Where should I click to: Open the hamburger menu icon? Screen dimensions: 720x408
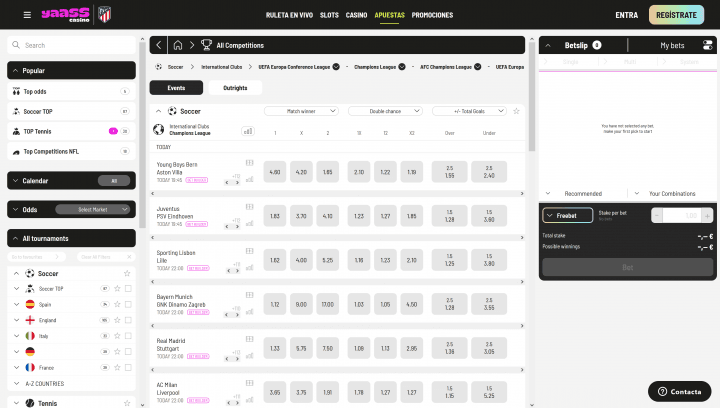tap(27, 15)
